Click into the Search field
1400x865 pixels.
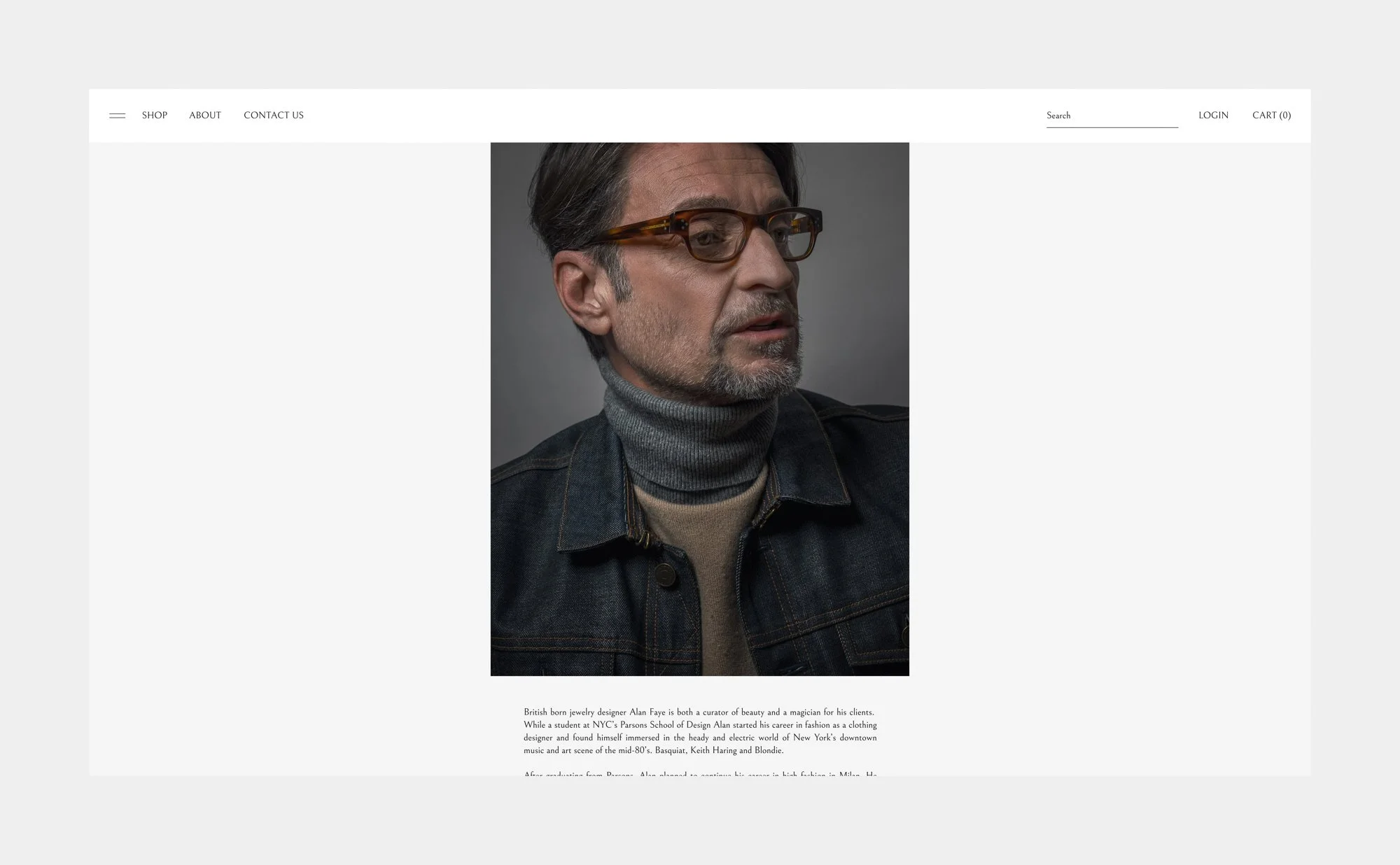click(1112, 115)
